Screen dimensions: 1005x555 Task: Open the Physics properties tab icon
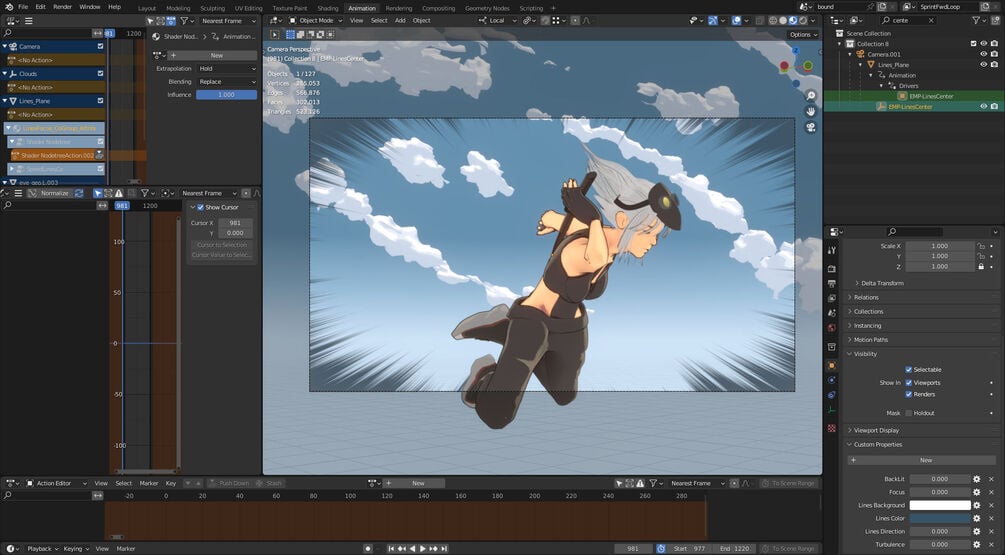click(832, 380)
